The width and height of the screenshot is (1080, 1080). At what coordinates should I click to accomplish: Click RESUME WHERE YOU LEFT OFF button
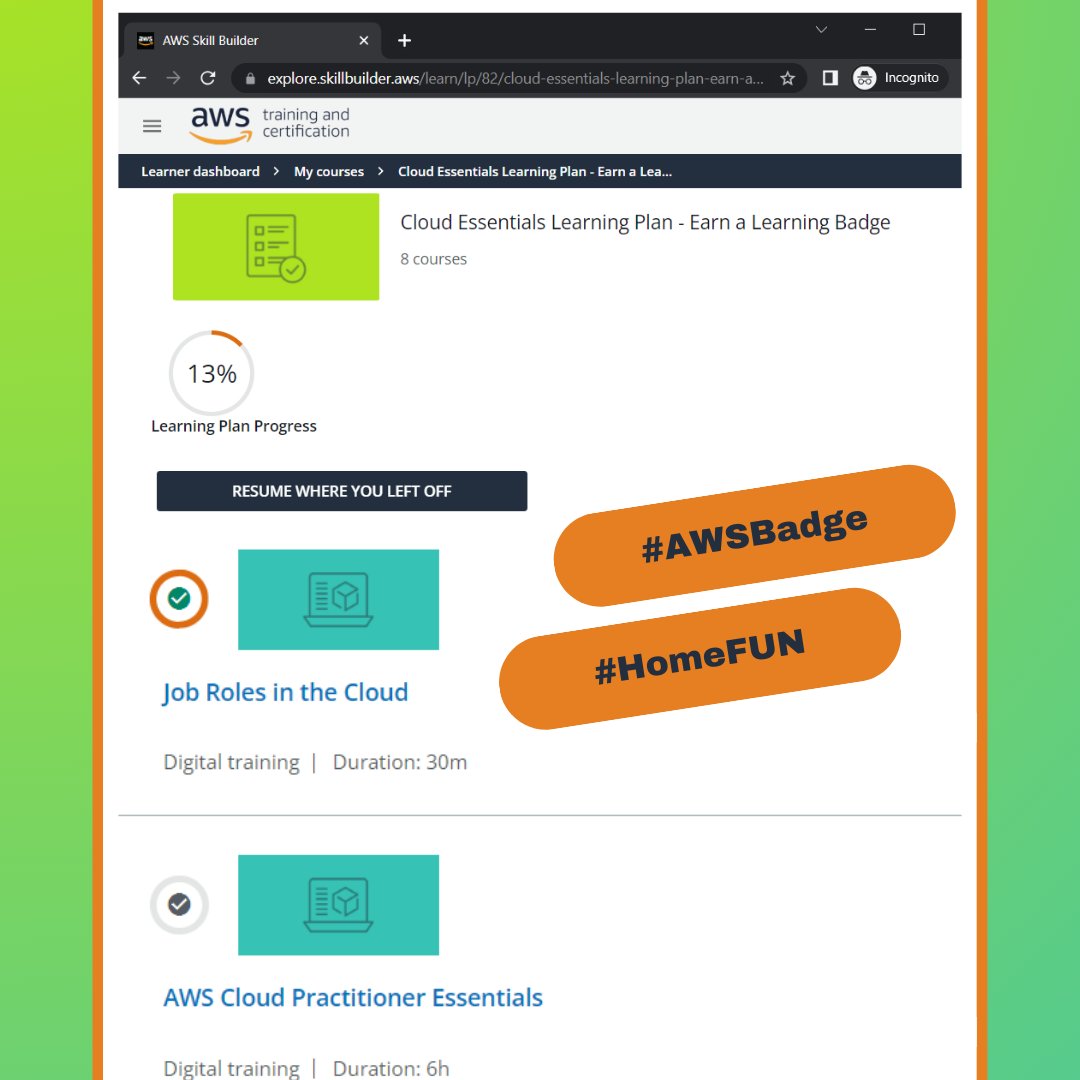[x=342, y=491]
